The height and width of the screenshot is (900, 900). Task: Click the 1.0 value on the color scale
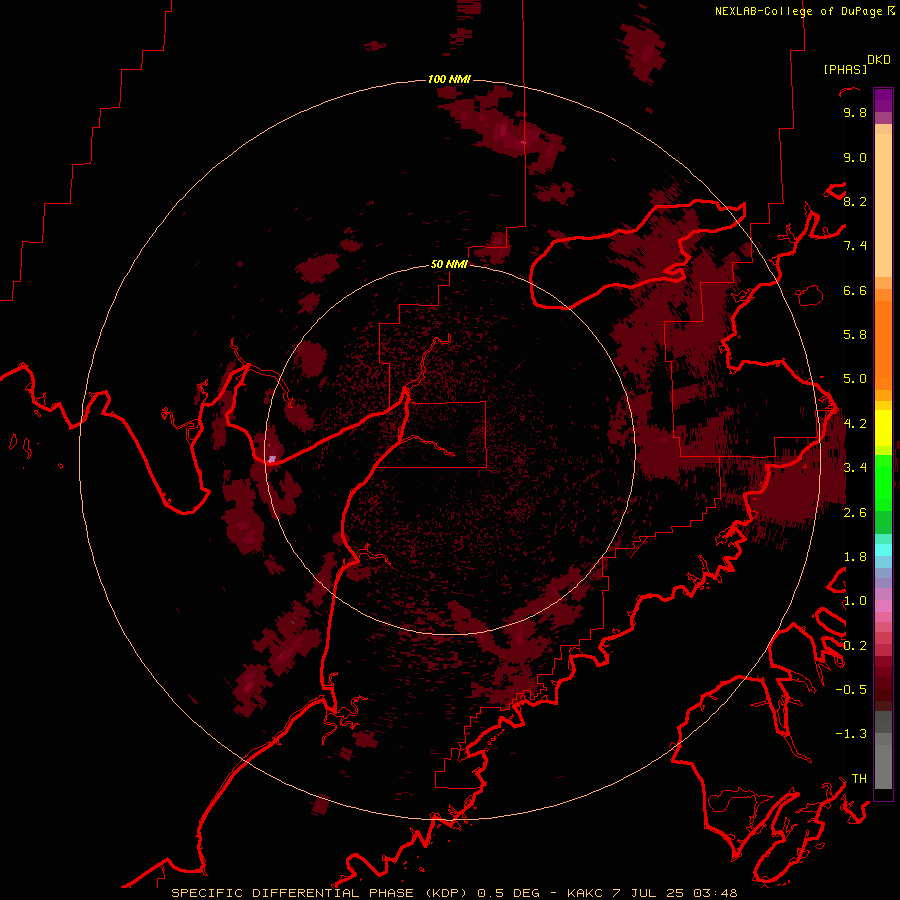pyautogui.click(x=855, y=601)
